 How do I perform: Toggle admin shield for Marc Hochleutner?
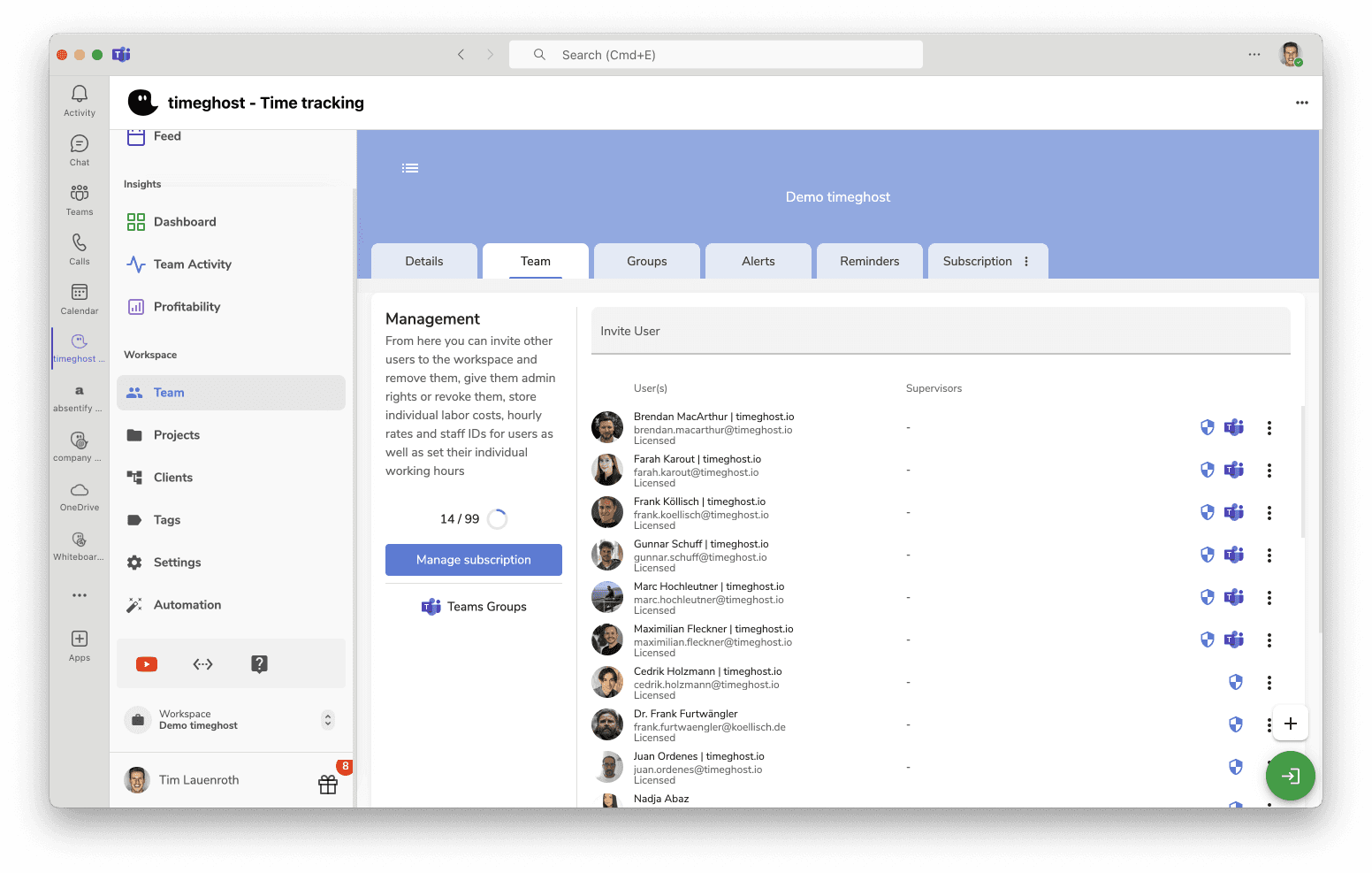coord(1208,598)
